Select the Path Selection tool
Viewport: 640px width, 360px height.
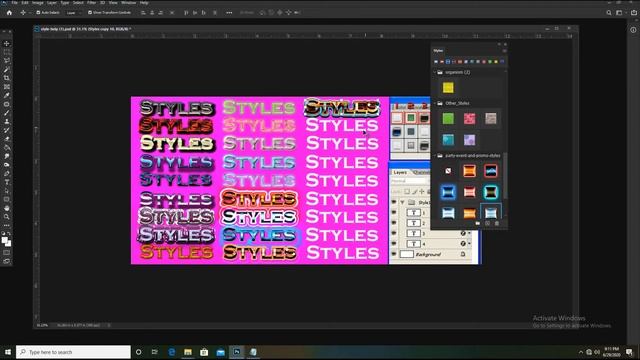pos(7,191)
